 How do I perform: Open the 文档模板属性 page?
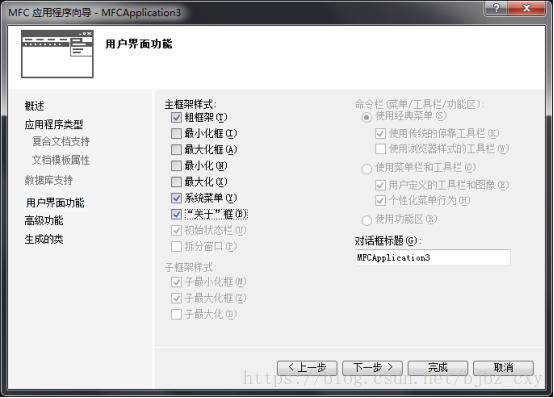pos(61,160)
